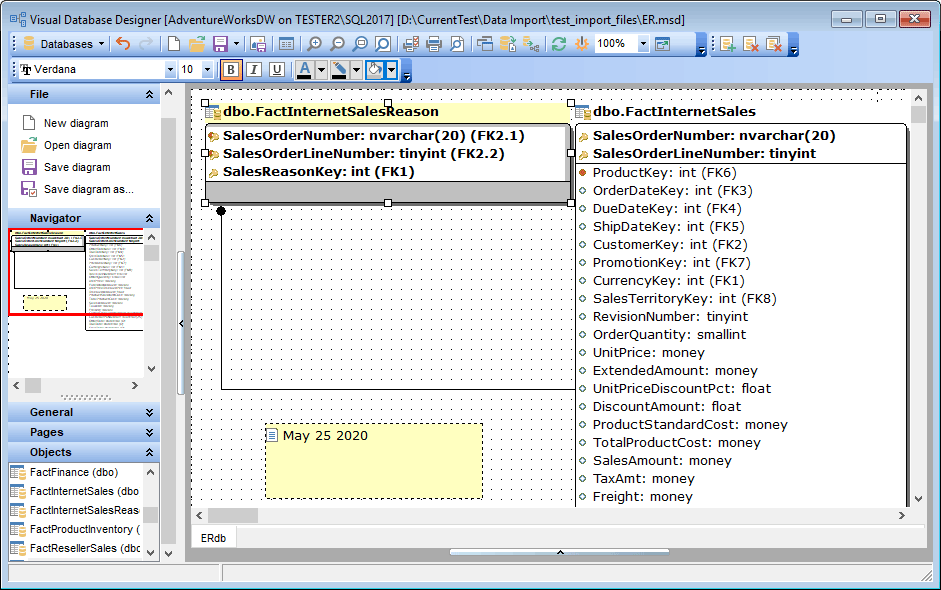The height and width of the screenshot is (590, 941).
Task: Open the Databases toolbar menu
Action: click(64, 44)
